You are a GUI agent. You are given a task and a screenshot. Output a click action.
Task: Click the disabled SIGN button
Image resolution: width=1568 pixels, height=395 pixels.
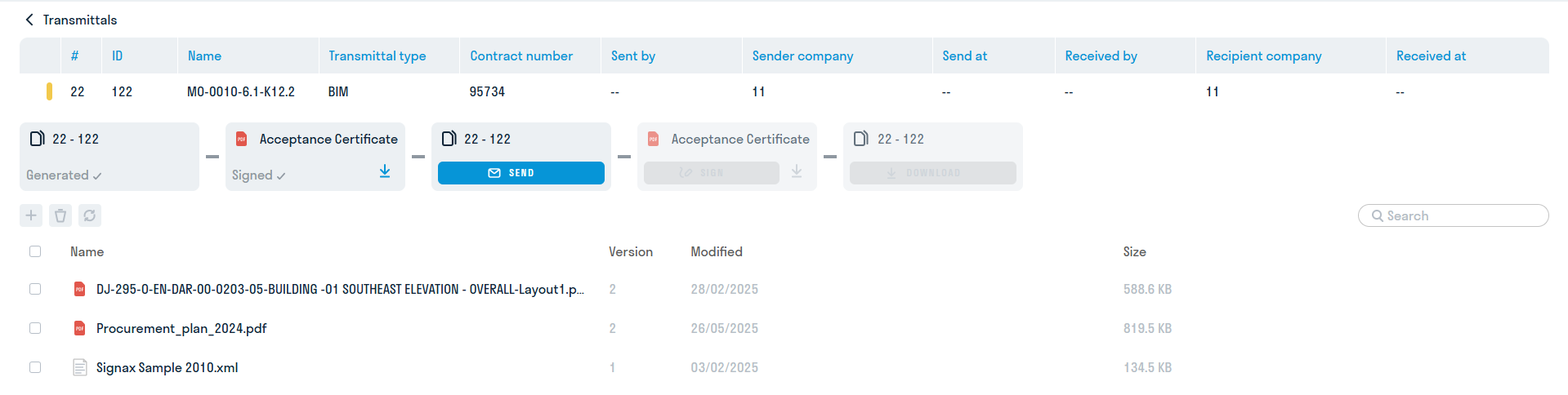pos(712,173)
